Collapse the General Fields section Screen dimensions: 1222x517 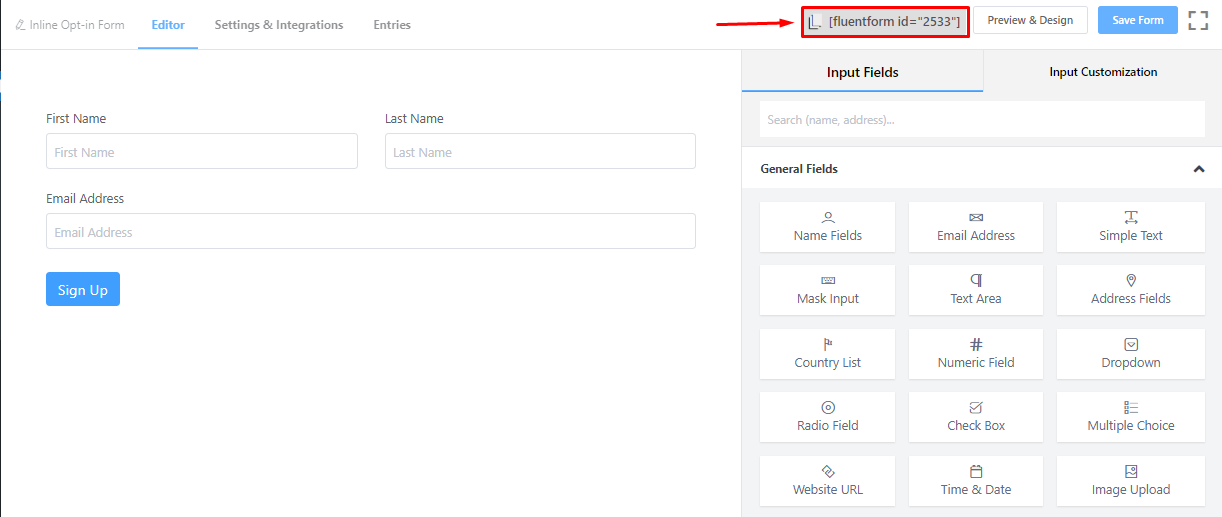(1199, 169)
